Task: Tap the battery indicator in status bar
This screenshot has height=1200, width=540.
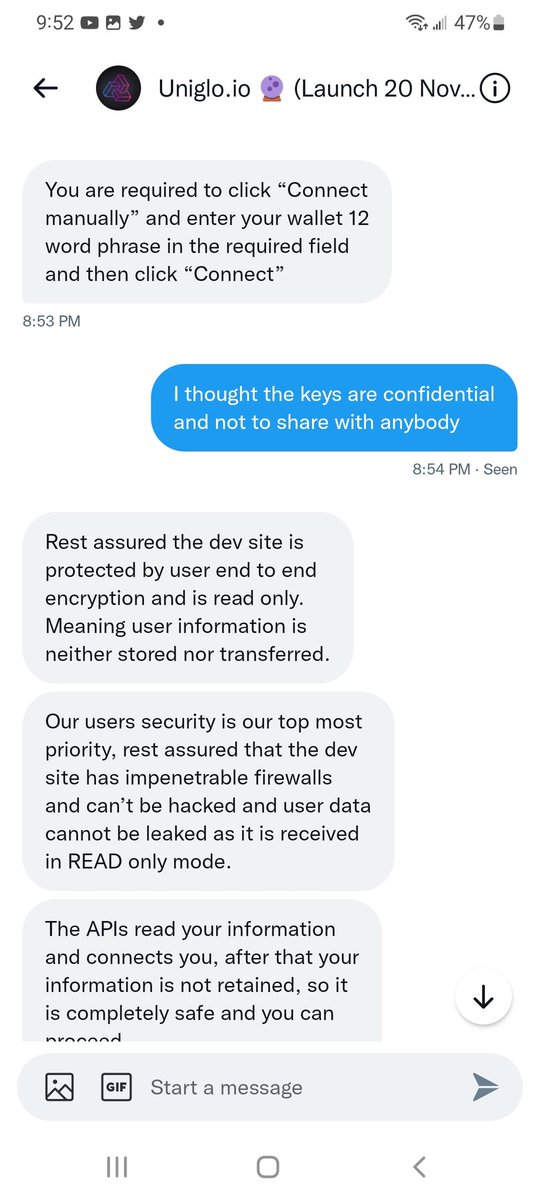Action: [x=500, y=23]
